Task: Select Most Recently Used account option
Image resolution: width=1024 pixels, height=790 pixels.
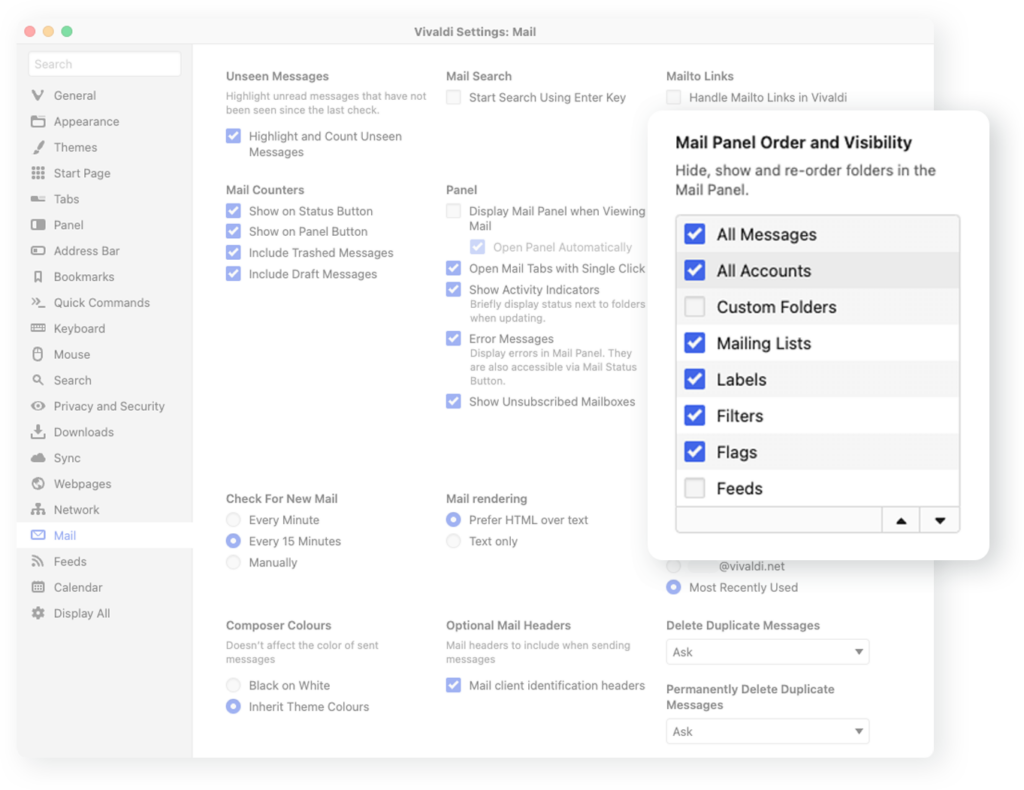Action: pyautogui.click(x=673, y=587)
